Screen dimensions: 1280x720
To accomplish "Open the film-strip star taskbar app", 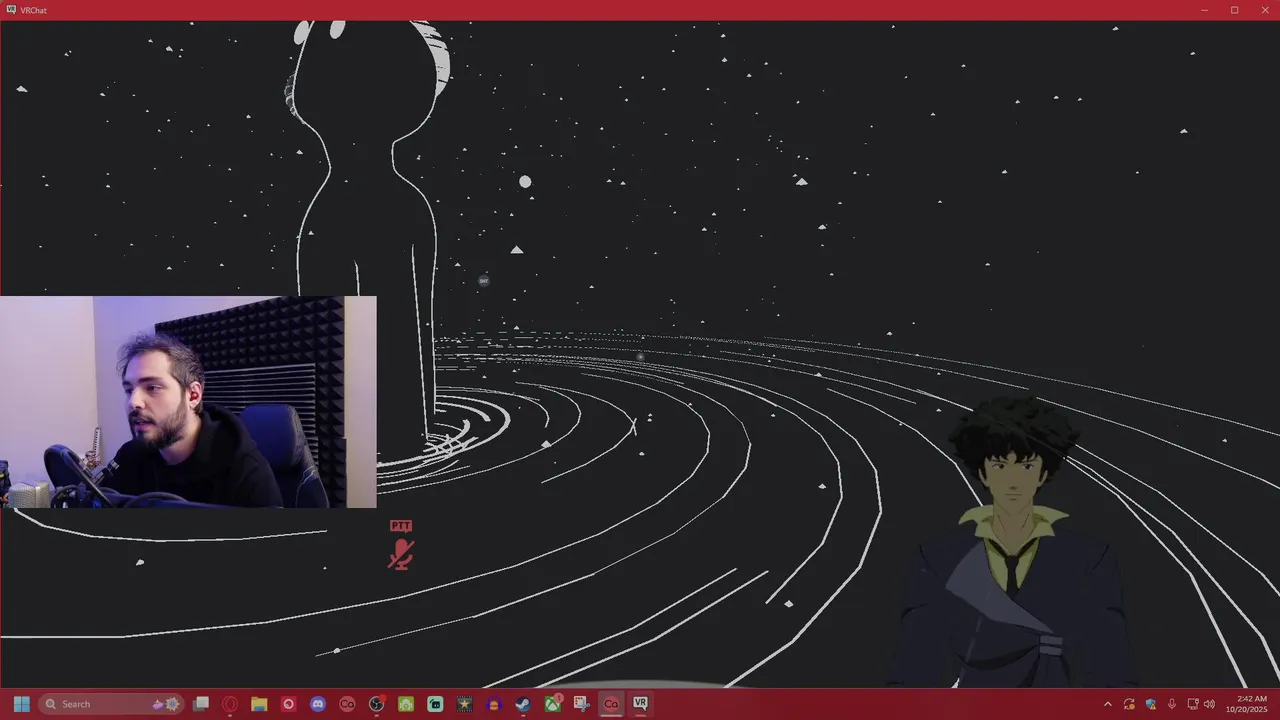I will (464, 704).
